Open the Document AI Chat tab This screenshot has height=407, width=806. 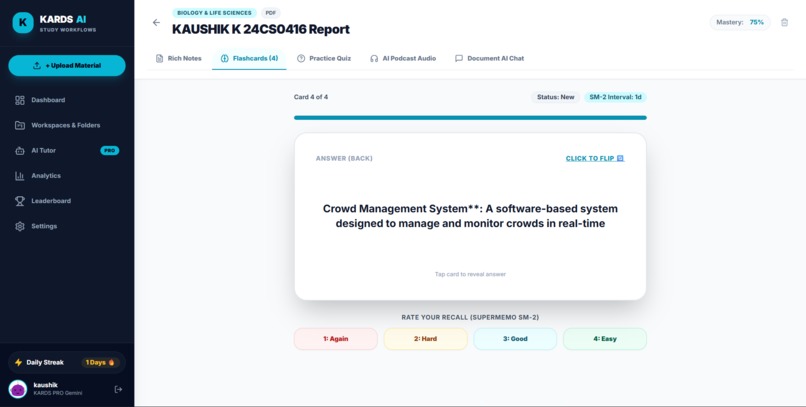[x=489, y=59]
